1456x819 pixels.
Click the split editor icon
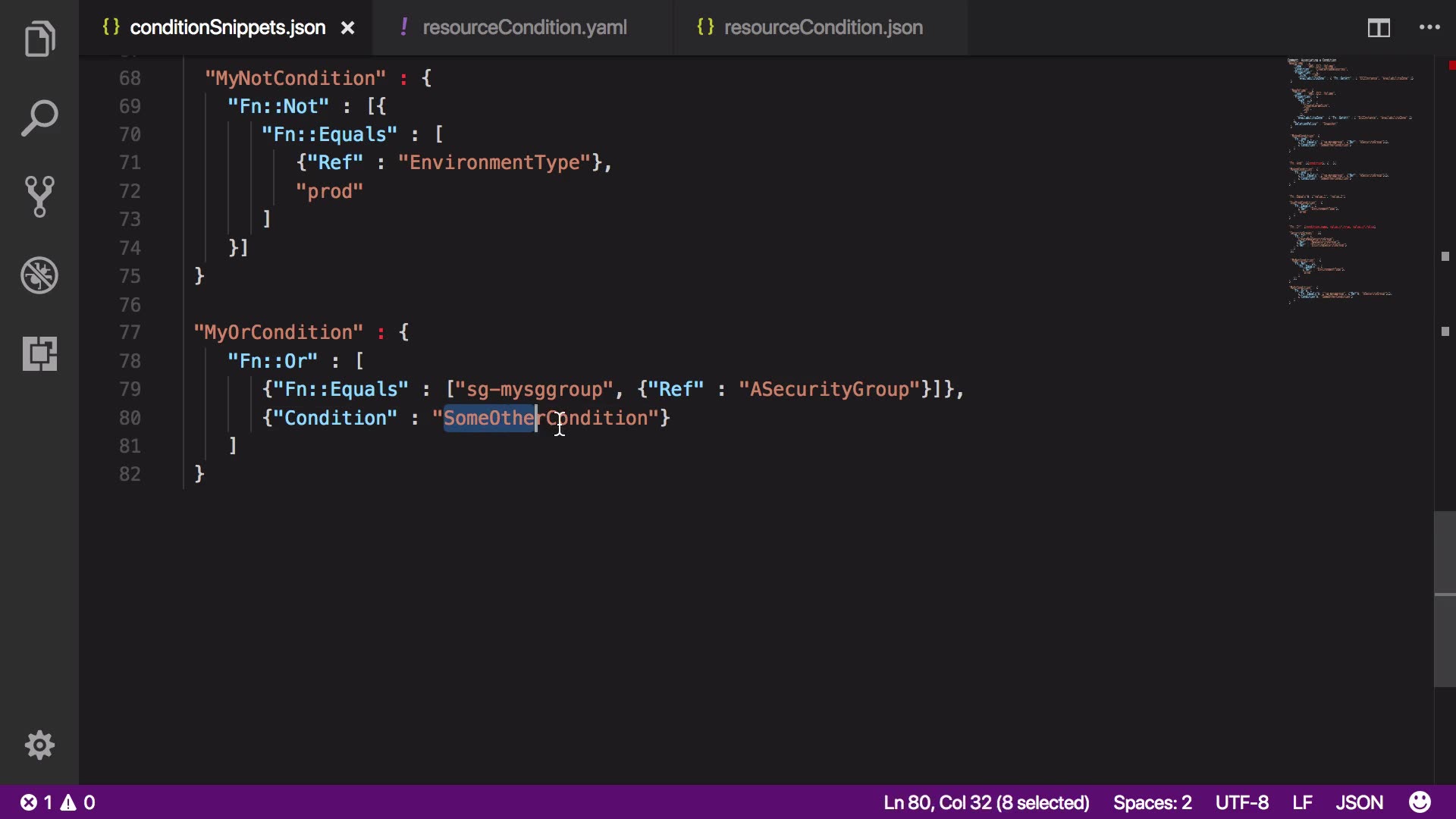pos(1378,28)
